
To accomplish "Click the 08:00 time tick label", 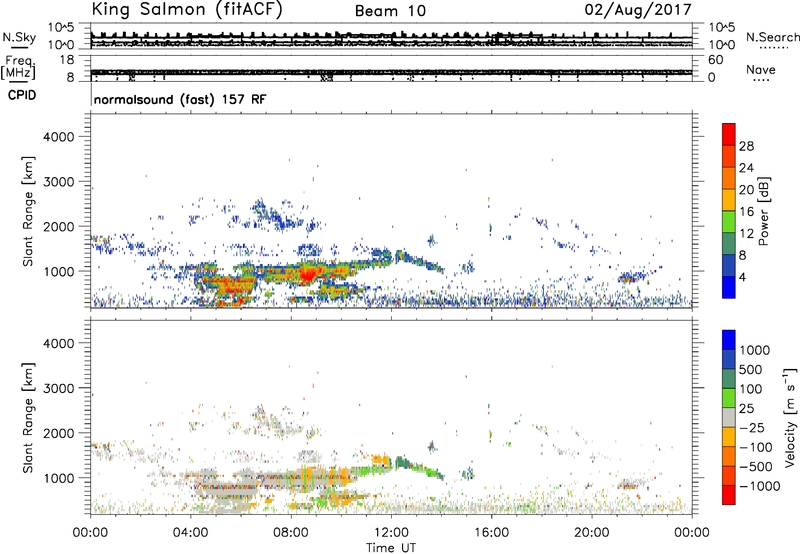I will [x=290, y=533].
